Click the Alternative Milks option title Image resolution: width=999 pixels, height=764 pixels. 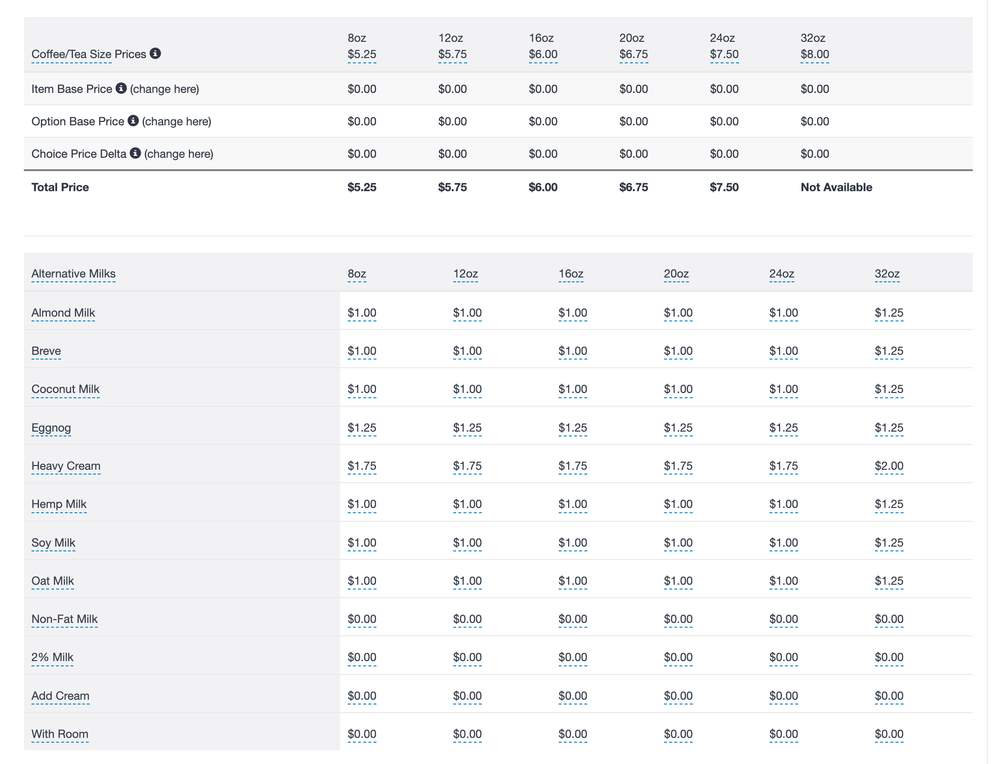click(73, 274)
